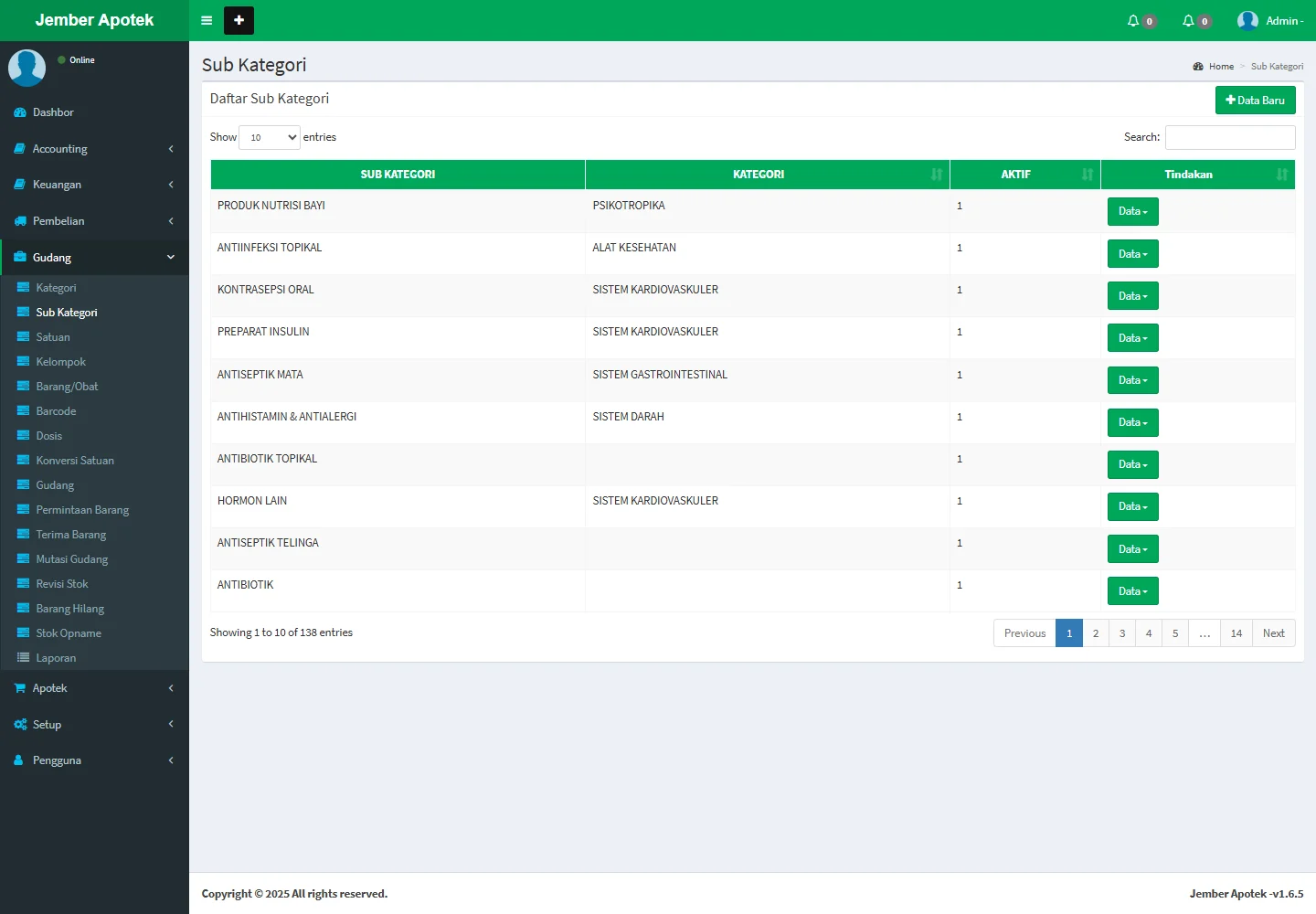Click the black plus quick-add icon
This screenshot has width=1316, height=914.
click(239, 20)
